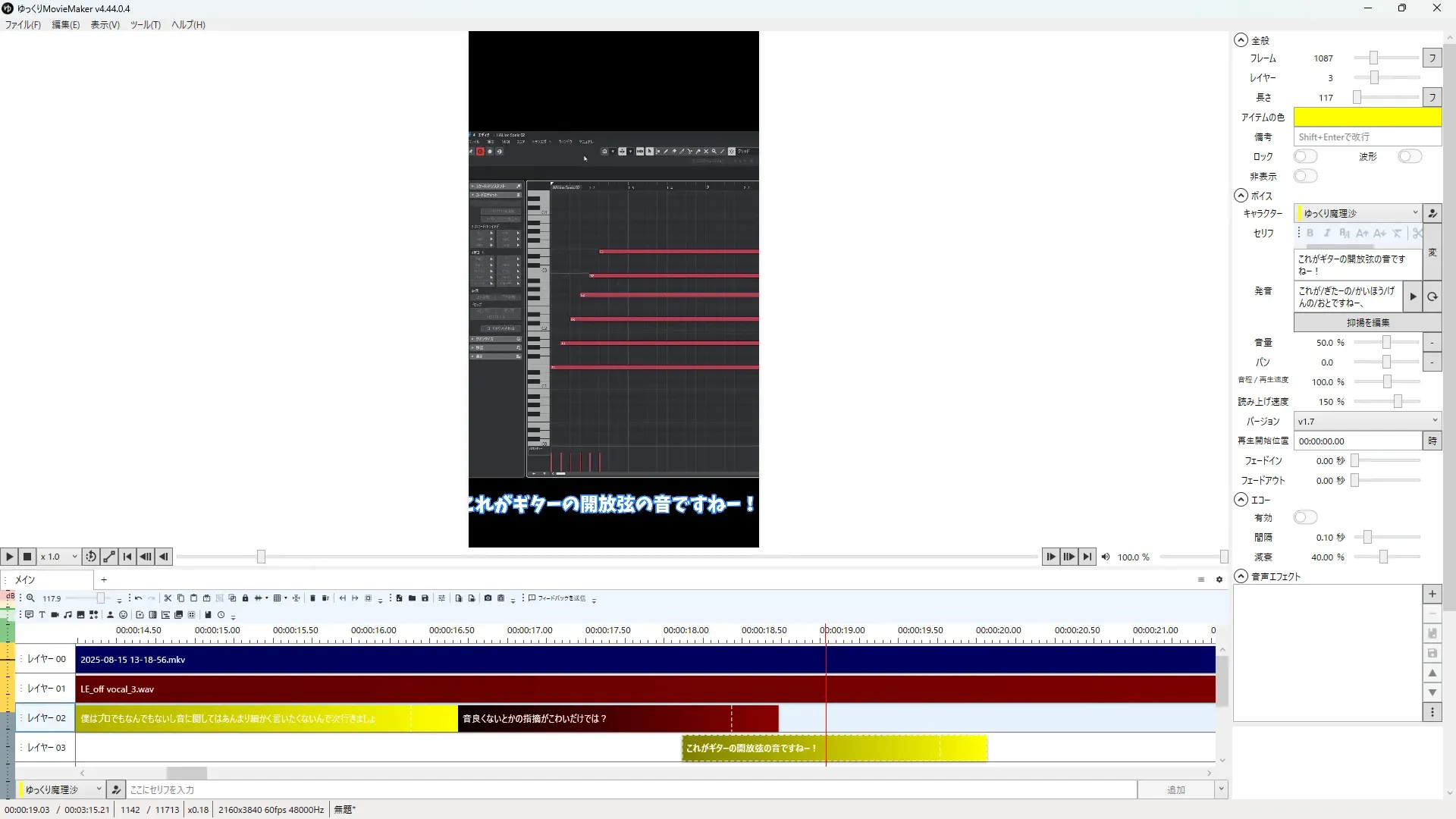Click the smiley face icon in the item toolbar

pyautogui.click(x=123, y=615)
